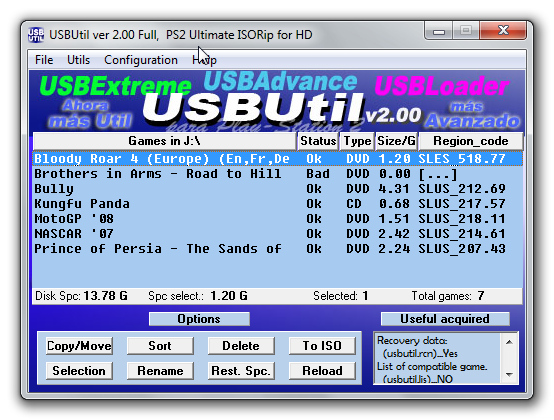Open the Configuration menu

[141, 60]
